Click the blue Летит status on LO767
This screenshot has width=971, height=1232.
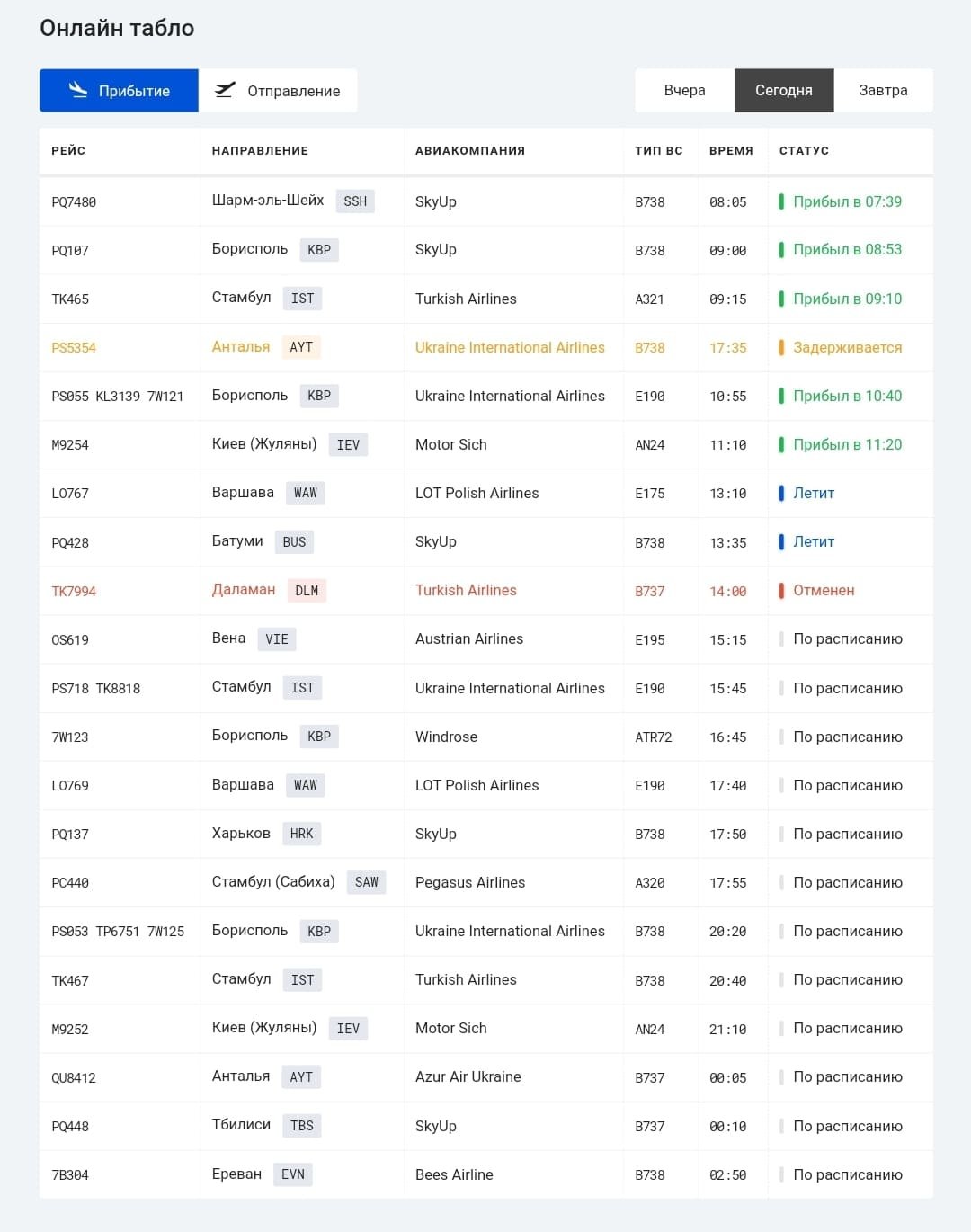click(806, 493)
